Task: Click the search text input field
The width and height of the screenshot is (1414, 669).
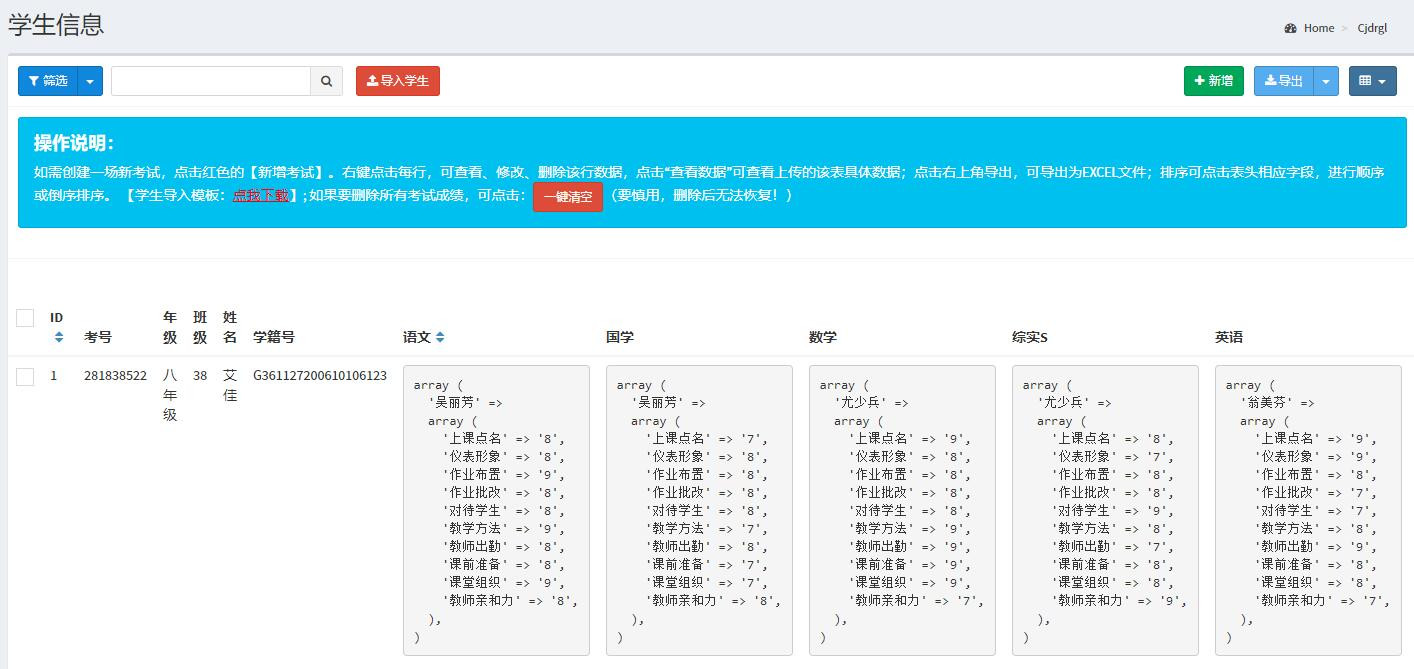Action: pyautogui.click(x=210, y=81)
